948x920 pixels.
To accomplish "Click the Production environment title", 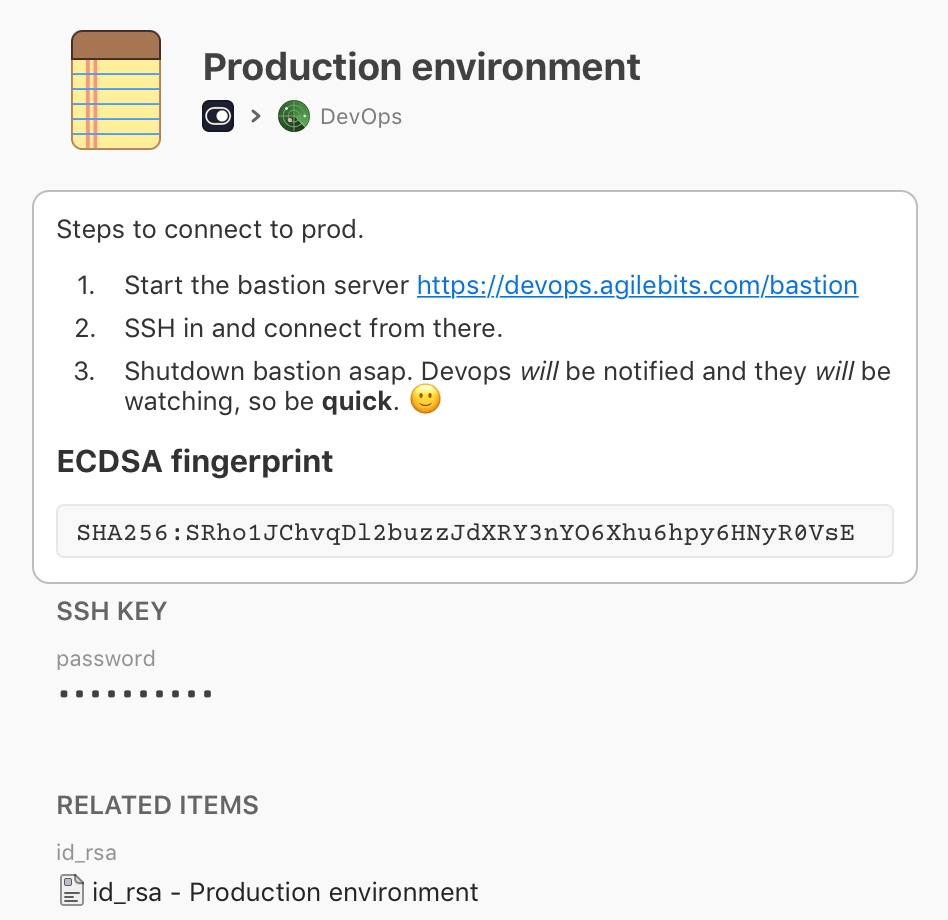I will pos(421,67).
